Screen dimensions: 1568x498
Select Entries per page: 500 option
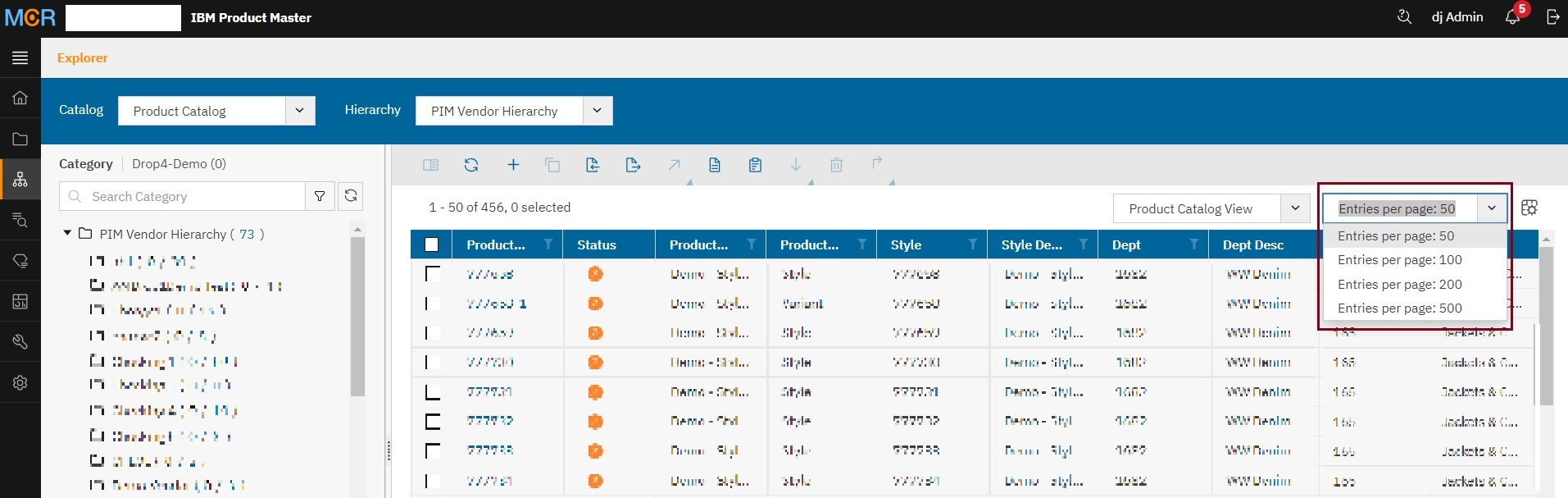click(x=1399, y=308)
